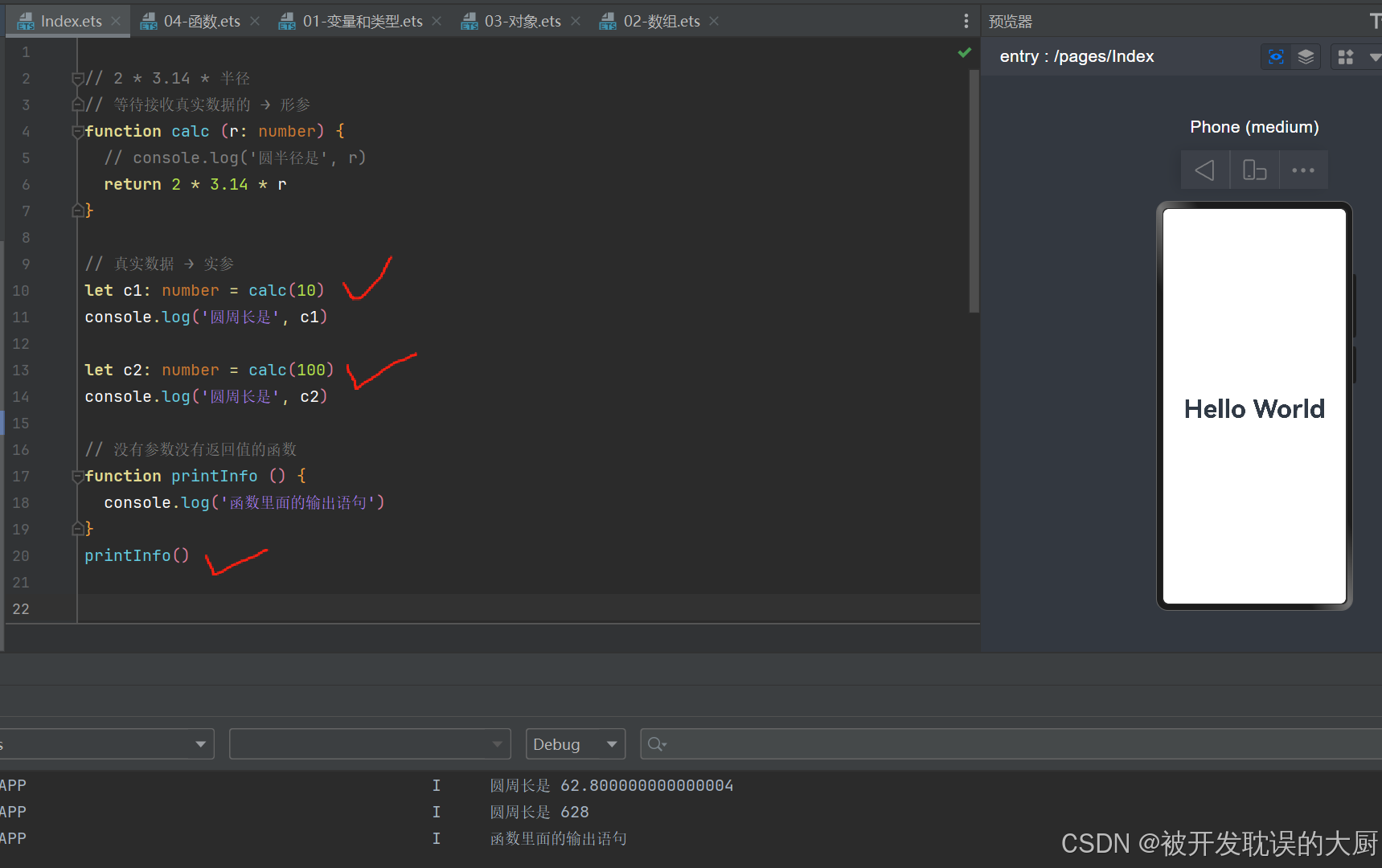The height and width of the screenshot is (868, 1382).
Task: Close the 04-函数.ets tab
Action: (x=255, y=21)
